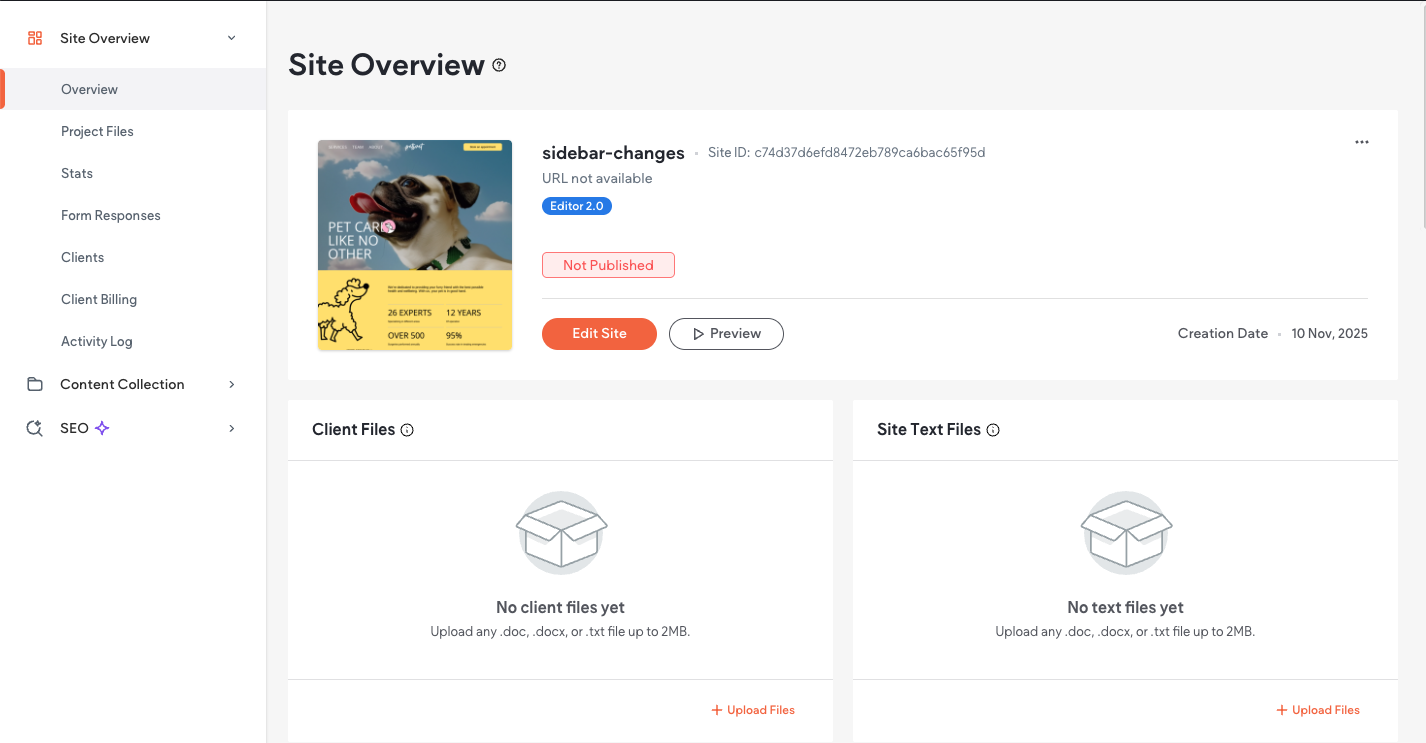Collapse the Site Overview sidebar section
The width and height of the screenshot is (1426, 743).
(x=232, y=38)
